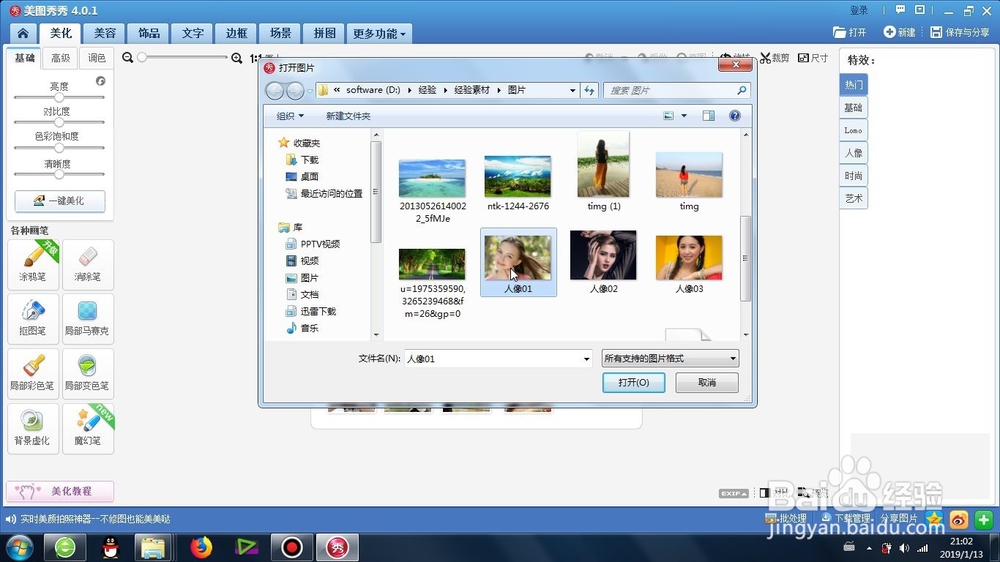The height and width of the screenshot is (562, 1000).
Task: Click the home icon tab
Action: [x=23, y=33]
